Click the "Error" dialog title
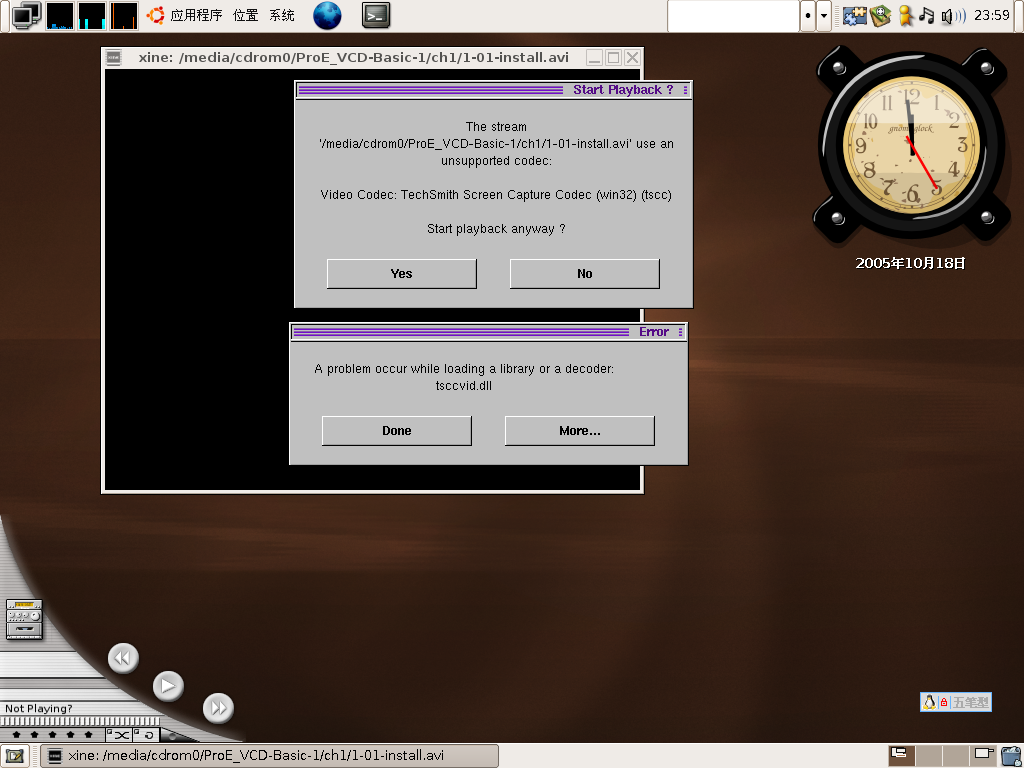 654,332
